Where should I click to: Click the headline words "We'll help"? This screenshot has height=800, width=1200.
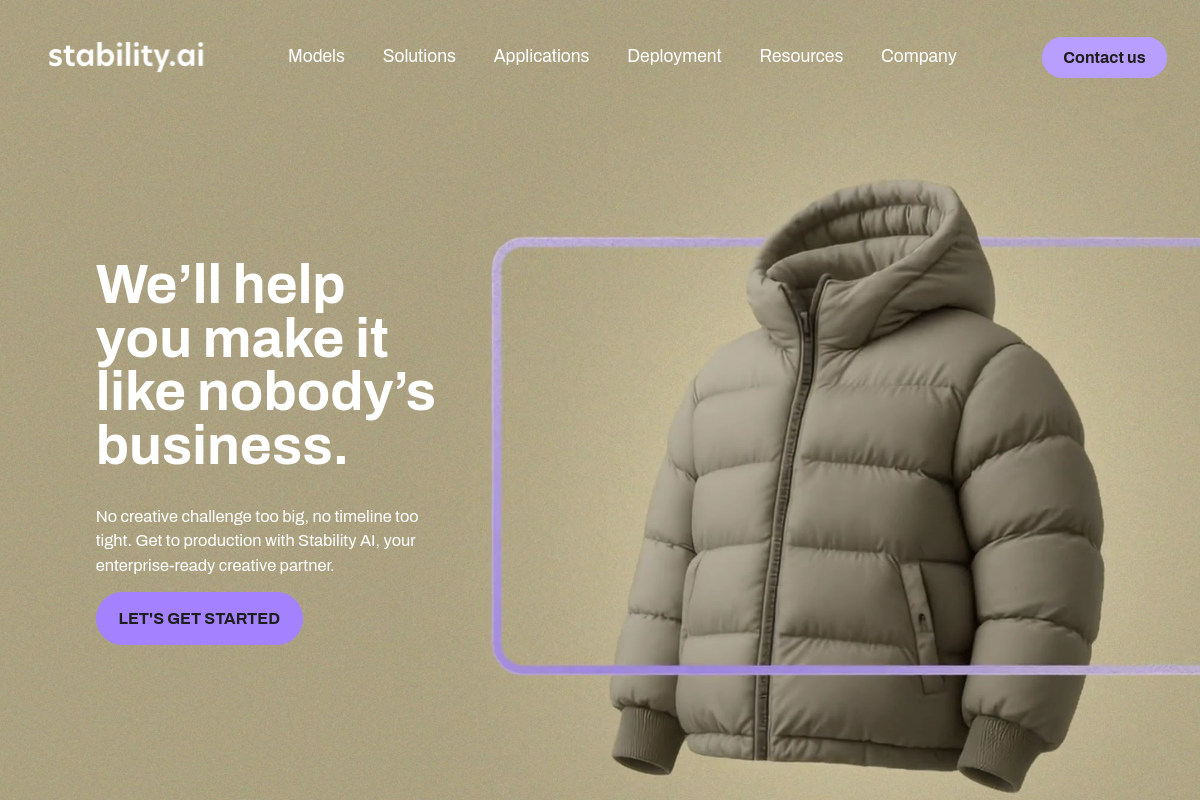coord(220,285)
